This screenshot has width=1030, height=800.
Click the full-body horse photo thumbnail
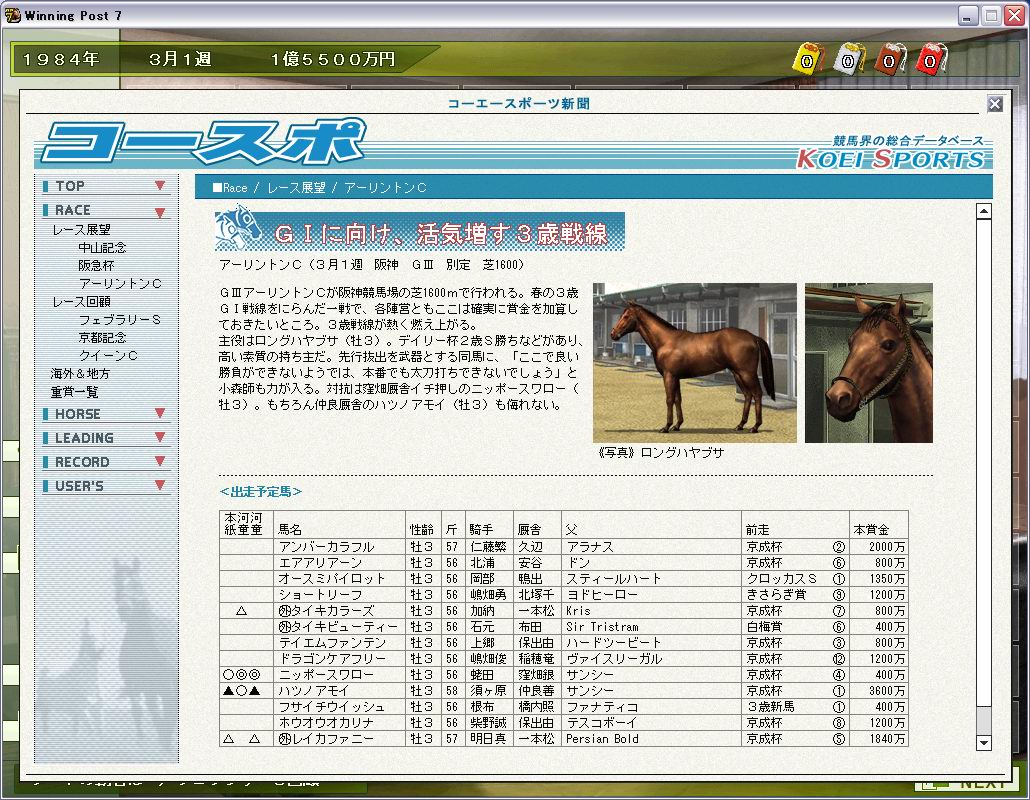click(694, 362)
